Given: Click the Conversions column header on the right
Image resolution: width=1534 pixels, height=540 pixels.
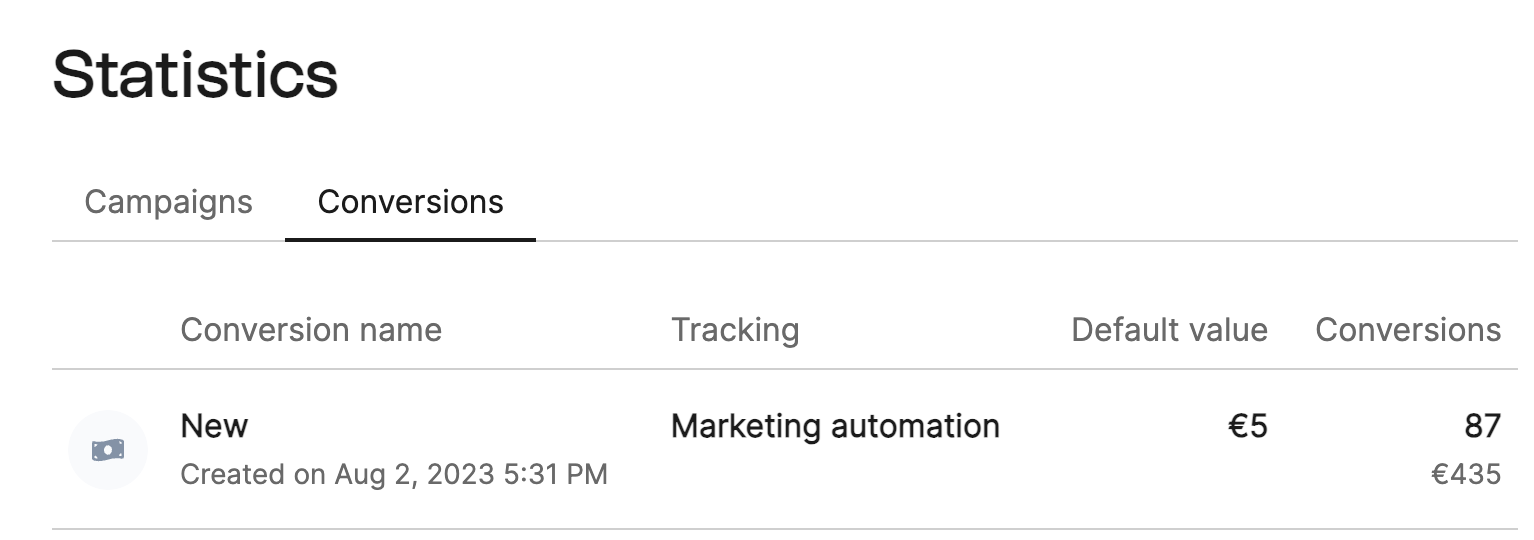Looking at the screenshot, I should pyautogui.click(x=1408, y=330).
